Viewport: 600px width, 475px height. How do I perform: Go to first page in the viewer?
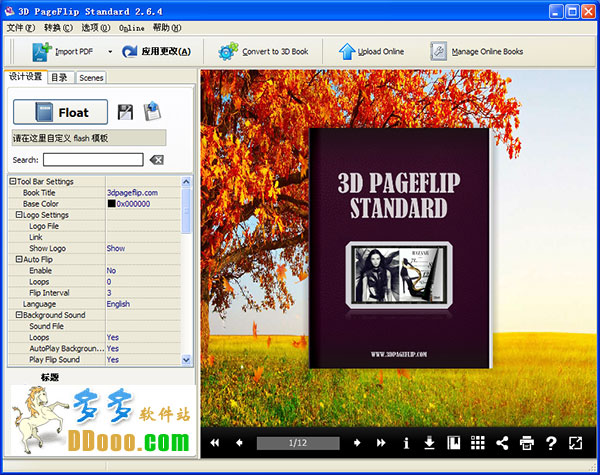pos(215,443)
